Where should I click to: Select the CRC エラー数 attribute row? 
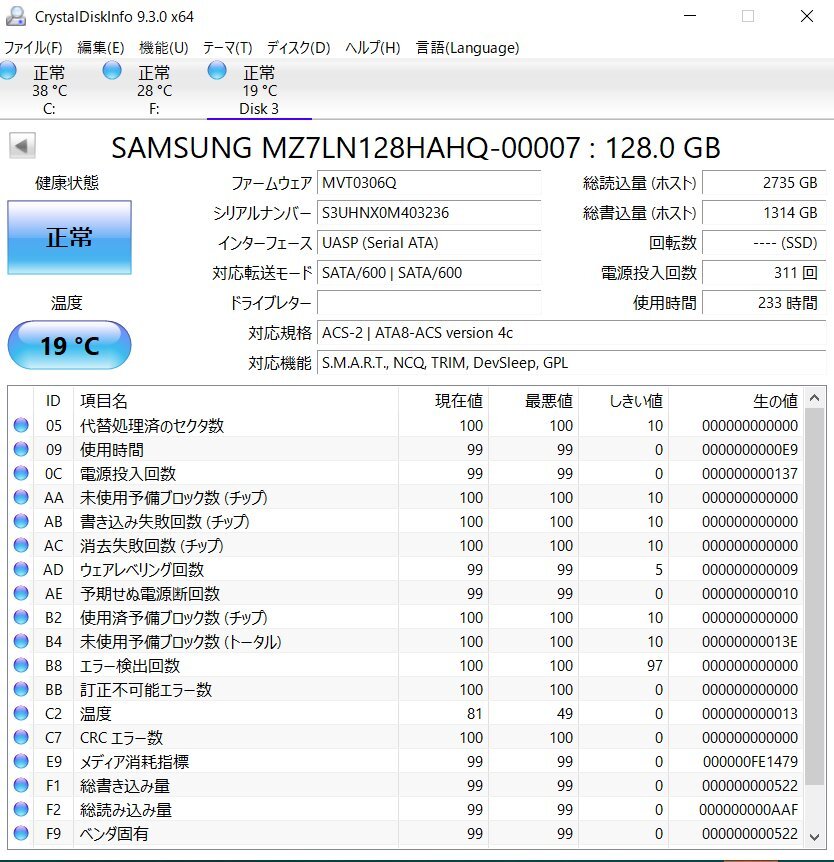tap(407, 737)
